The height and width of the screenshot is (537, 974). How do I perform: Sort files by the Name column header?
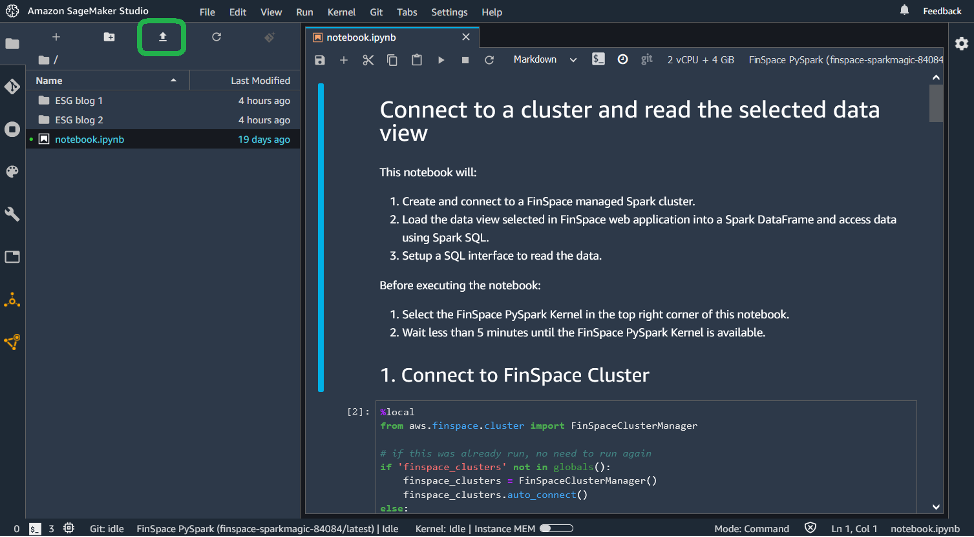tap(108, 81)
